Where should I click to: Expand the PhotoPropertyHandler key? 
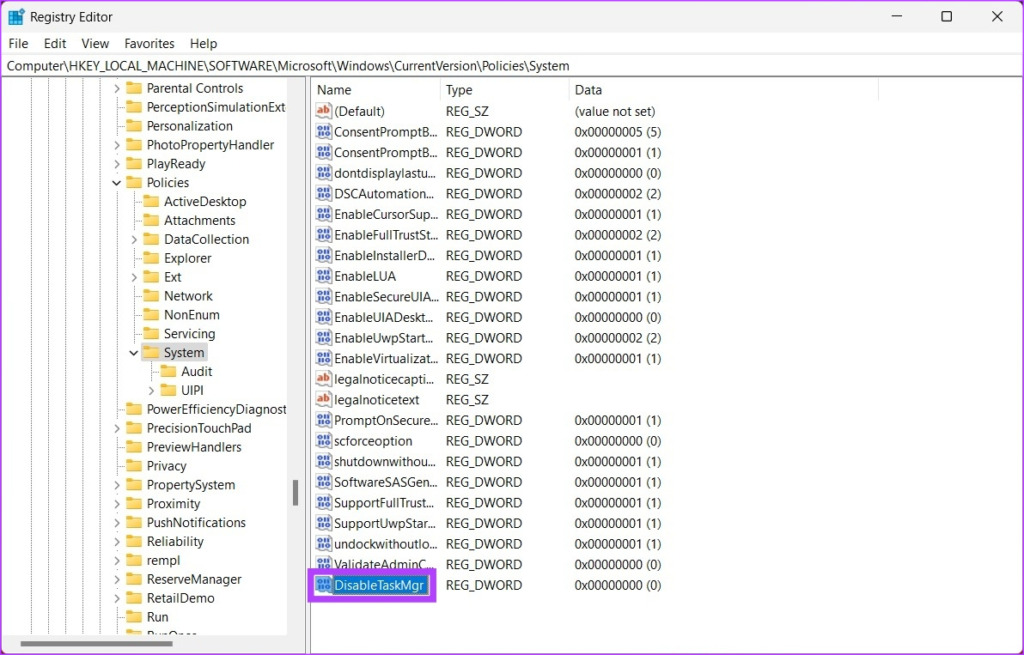pos(117,145)
